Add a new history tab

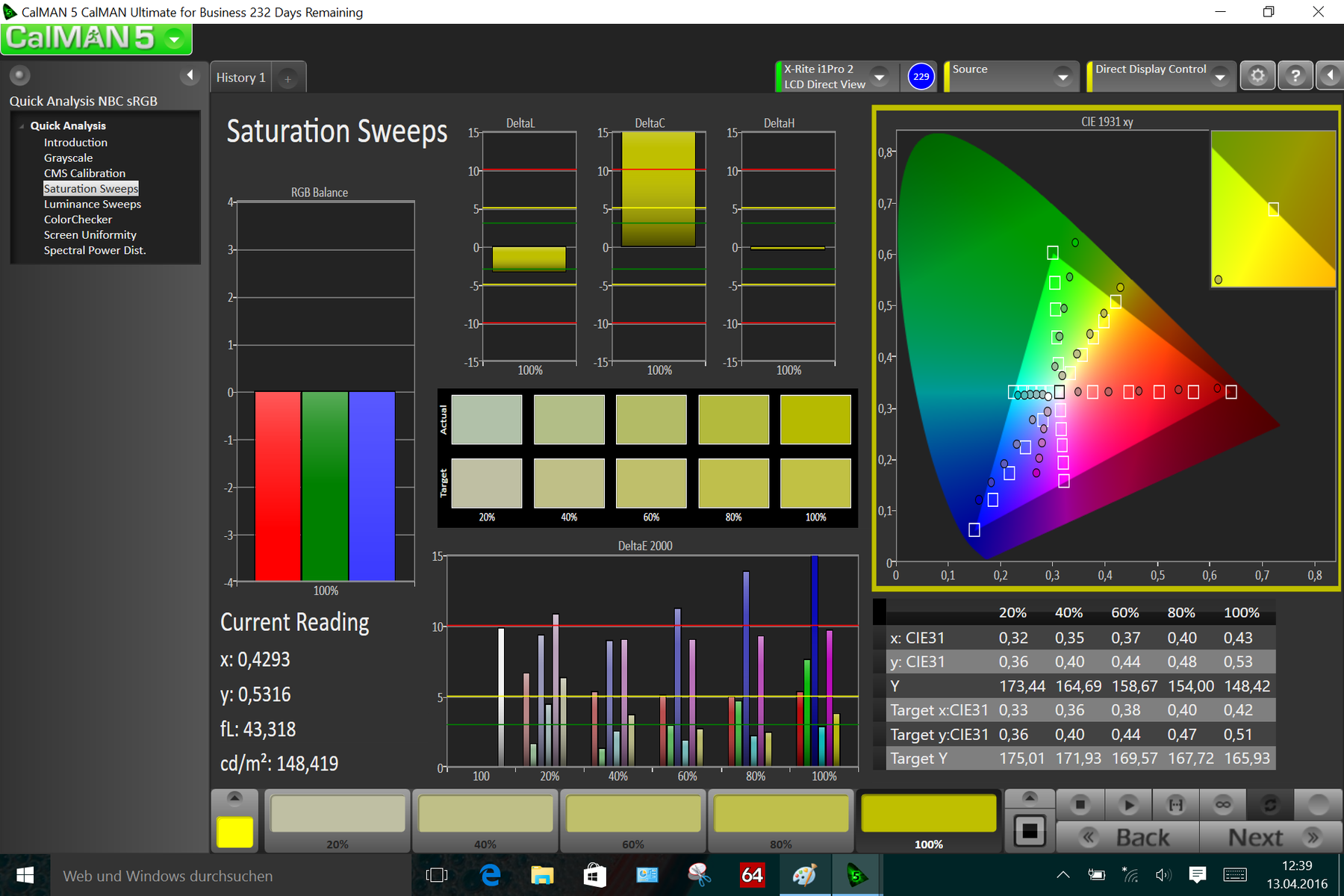point(288,78)
